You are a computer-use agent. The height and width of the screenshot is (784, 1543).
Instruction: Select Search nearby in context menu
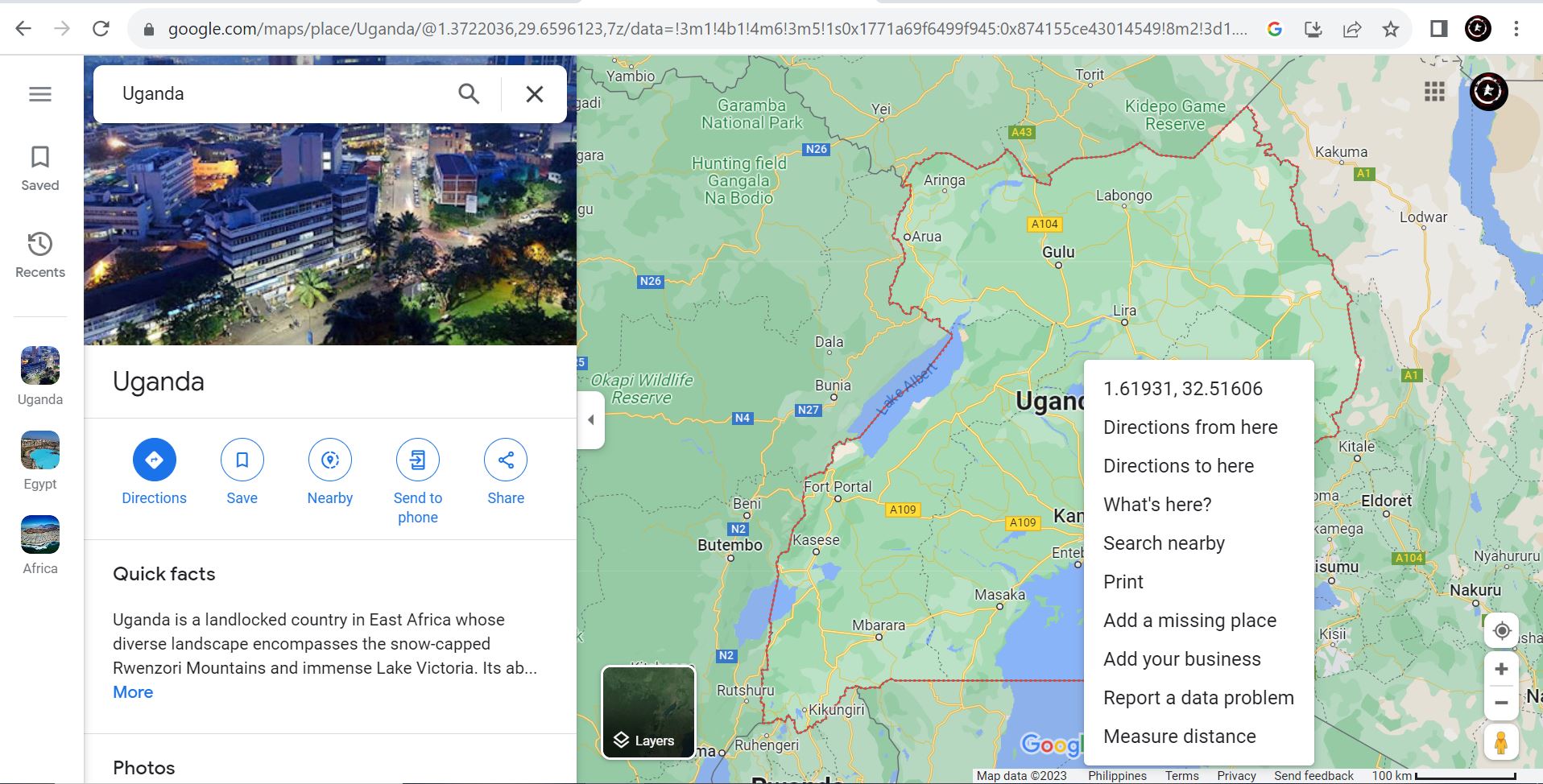(1198, 543)
